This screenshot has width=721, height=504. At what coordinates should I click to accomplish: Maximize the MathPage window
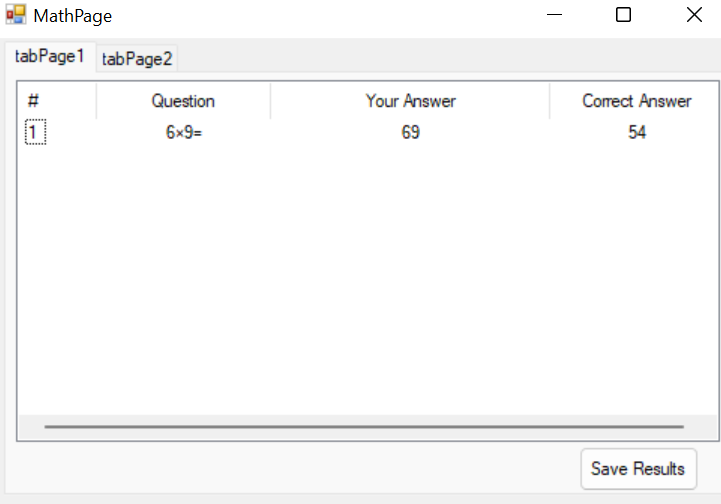623,15
